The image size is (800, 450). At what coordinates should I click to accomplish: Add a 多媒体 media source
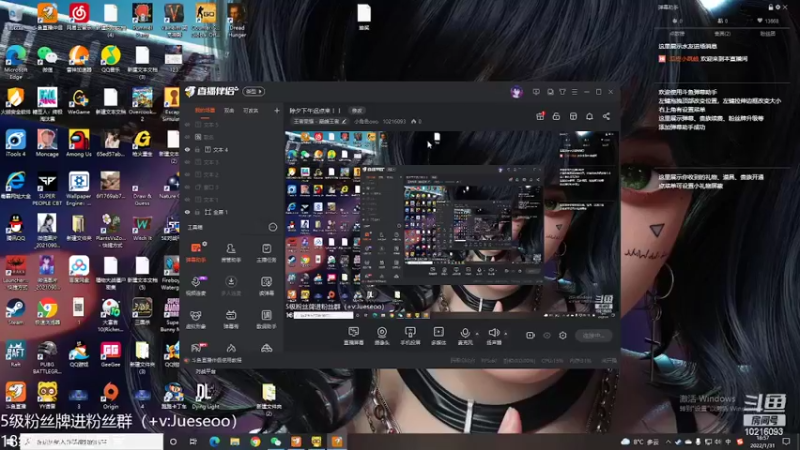(x=438, y=336)
